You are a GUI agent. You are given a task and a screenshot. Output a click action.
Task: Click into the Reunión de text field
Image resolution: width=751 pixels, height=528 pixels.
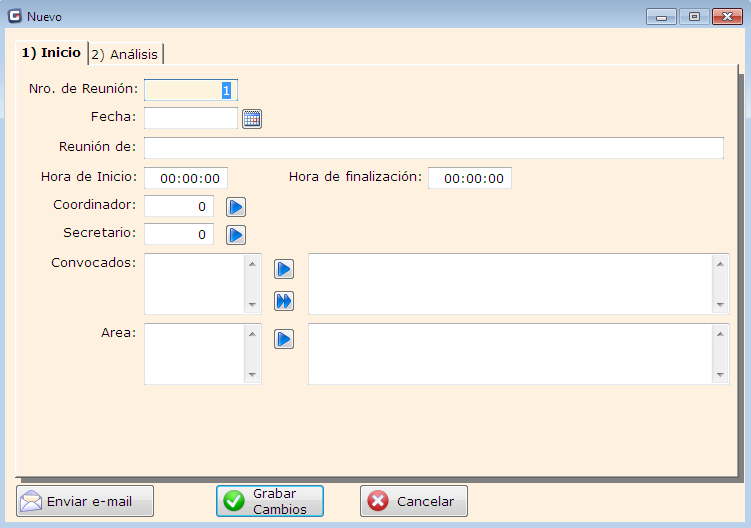pyautogui.click(x=433, y=148)
